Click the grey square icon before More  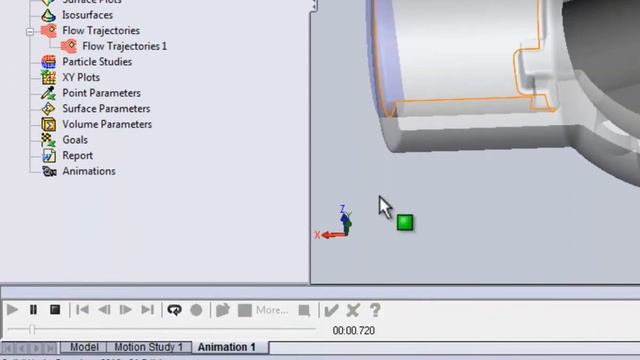click(244, 310)
